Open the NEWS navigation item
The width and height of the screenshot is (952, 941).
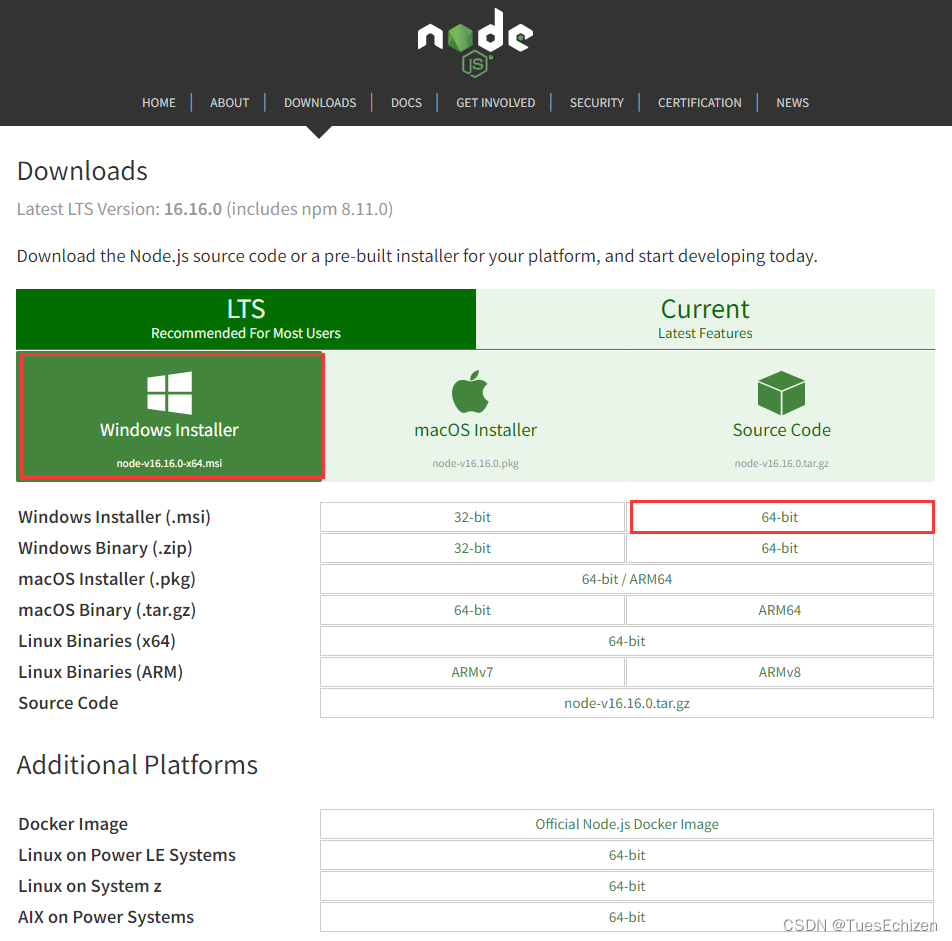(x=792, y=103)
